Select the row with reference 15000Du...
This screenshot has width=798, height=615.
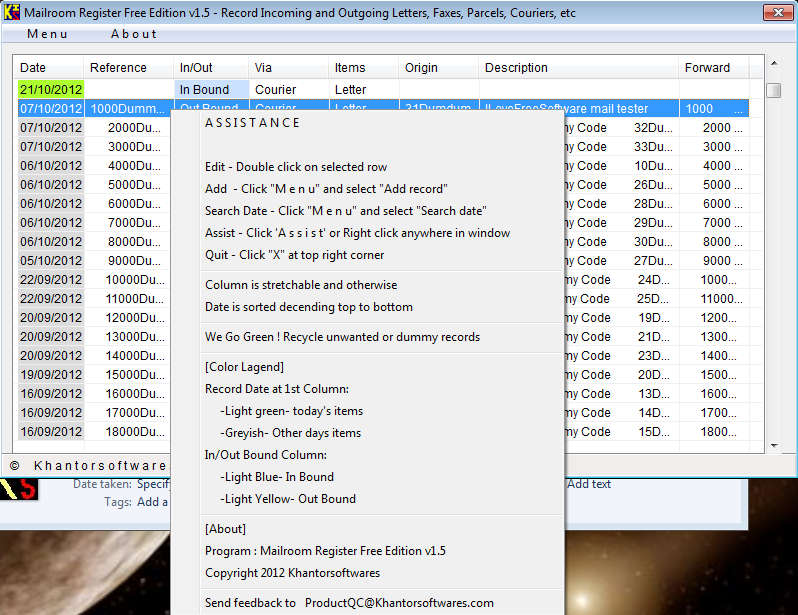[x=127, y=375]
